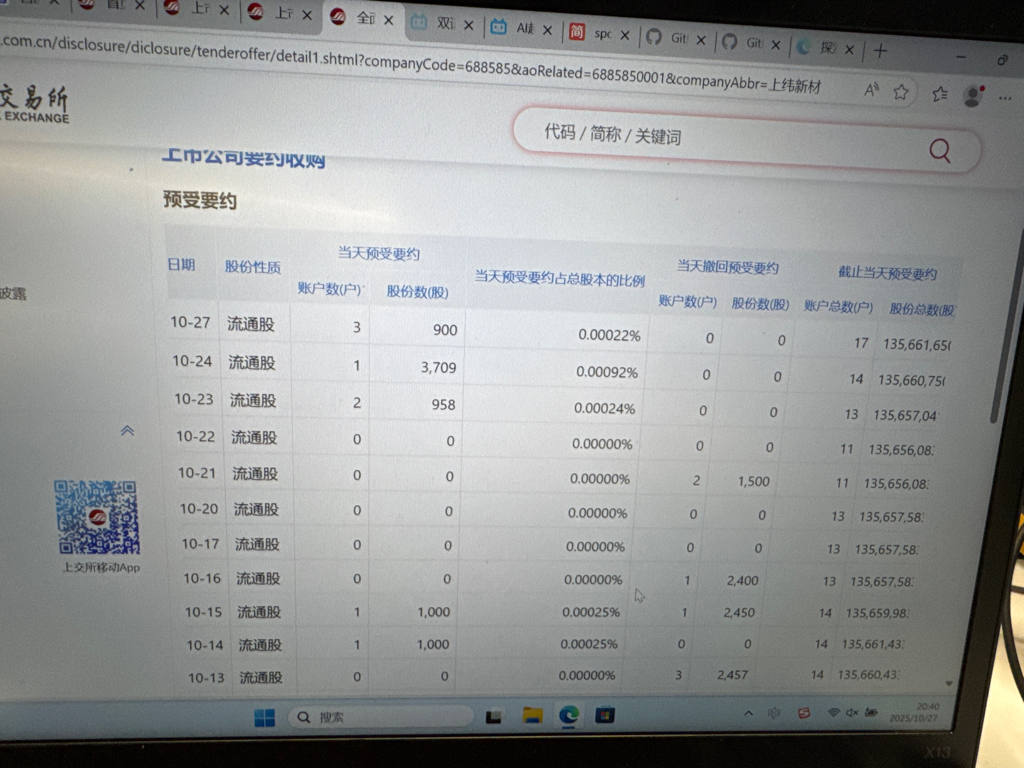Click the back-to-top double chevron icon
The image size is (1024, 768).
127,430
